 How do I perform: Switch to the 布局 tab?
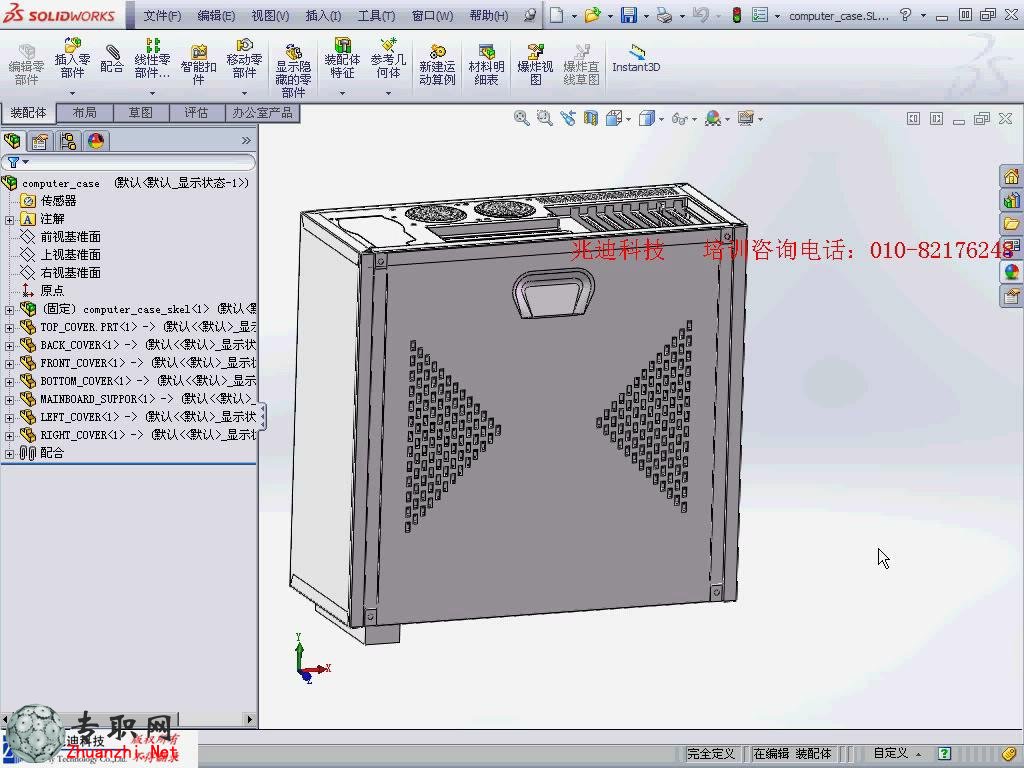84,112
